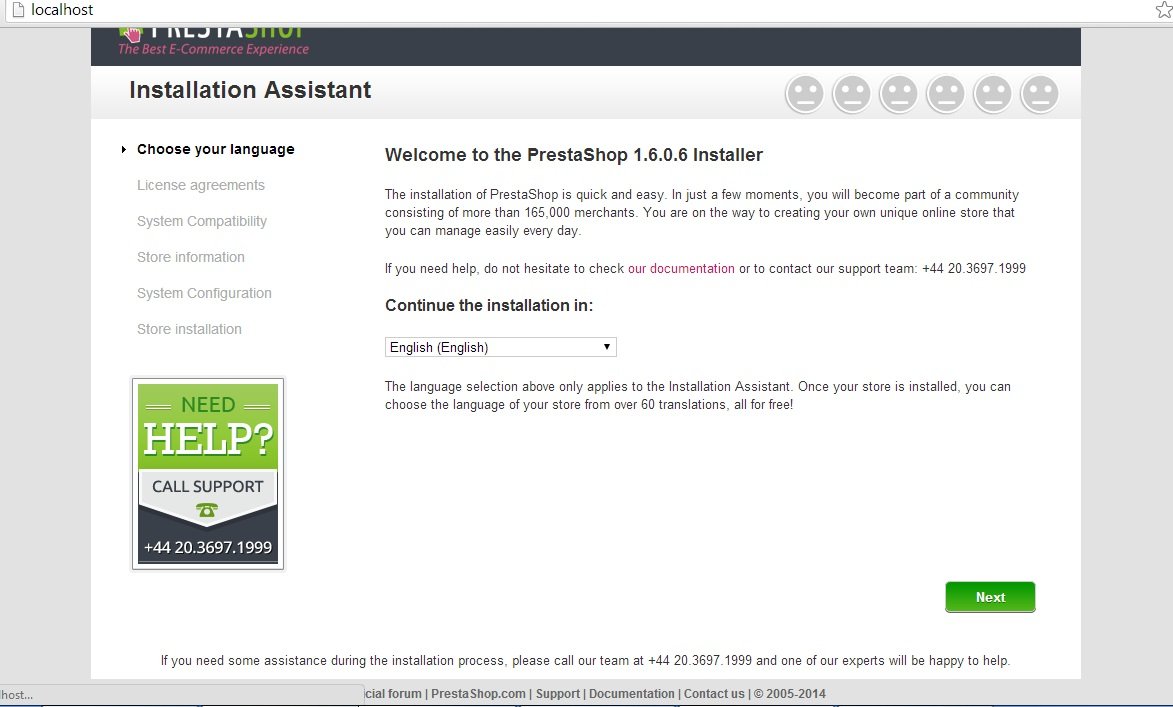Click the third smiley face progress icon

[898, 94]
